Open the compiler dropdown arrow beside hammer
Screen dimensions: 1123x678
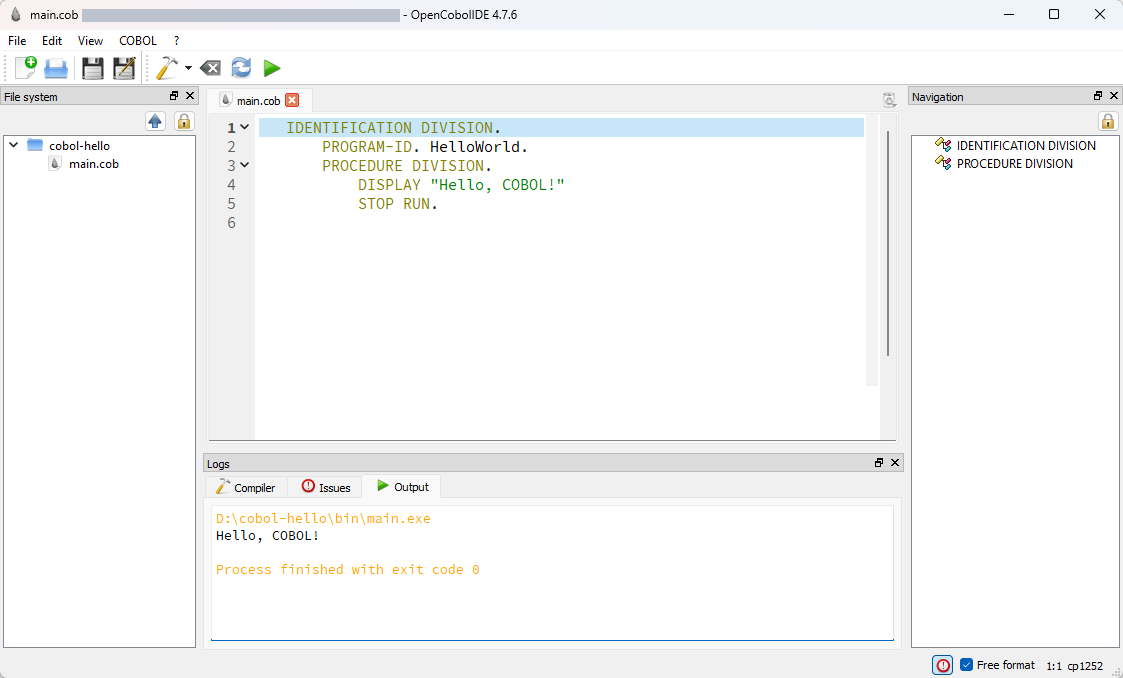[x=188, y=69]
